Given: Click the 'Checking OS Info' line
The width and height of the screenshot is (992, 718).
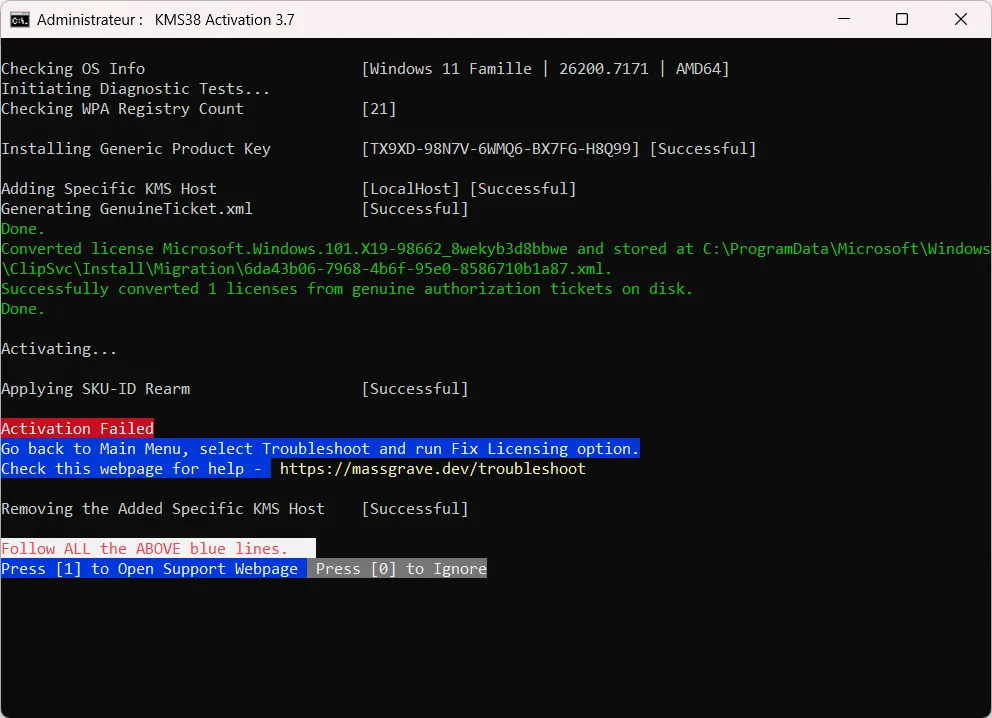Looking at the screenshot, I should click(x=73, y=69).
